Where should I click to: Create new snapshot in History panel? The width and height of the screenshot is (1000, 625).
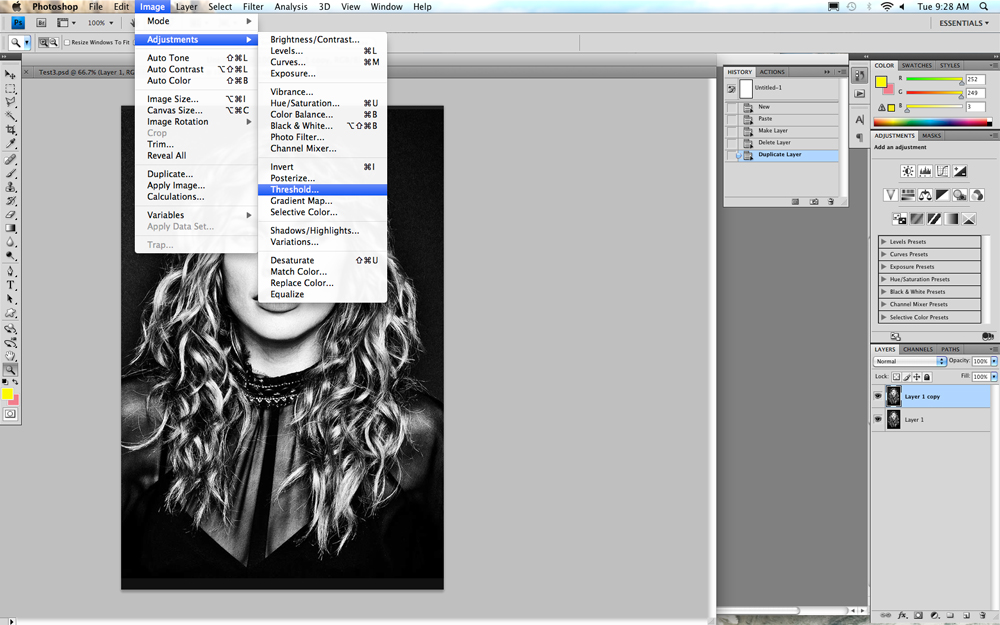814,202
